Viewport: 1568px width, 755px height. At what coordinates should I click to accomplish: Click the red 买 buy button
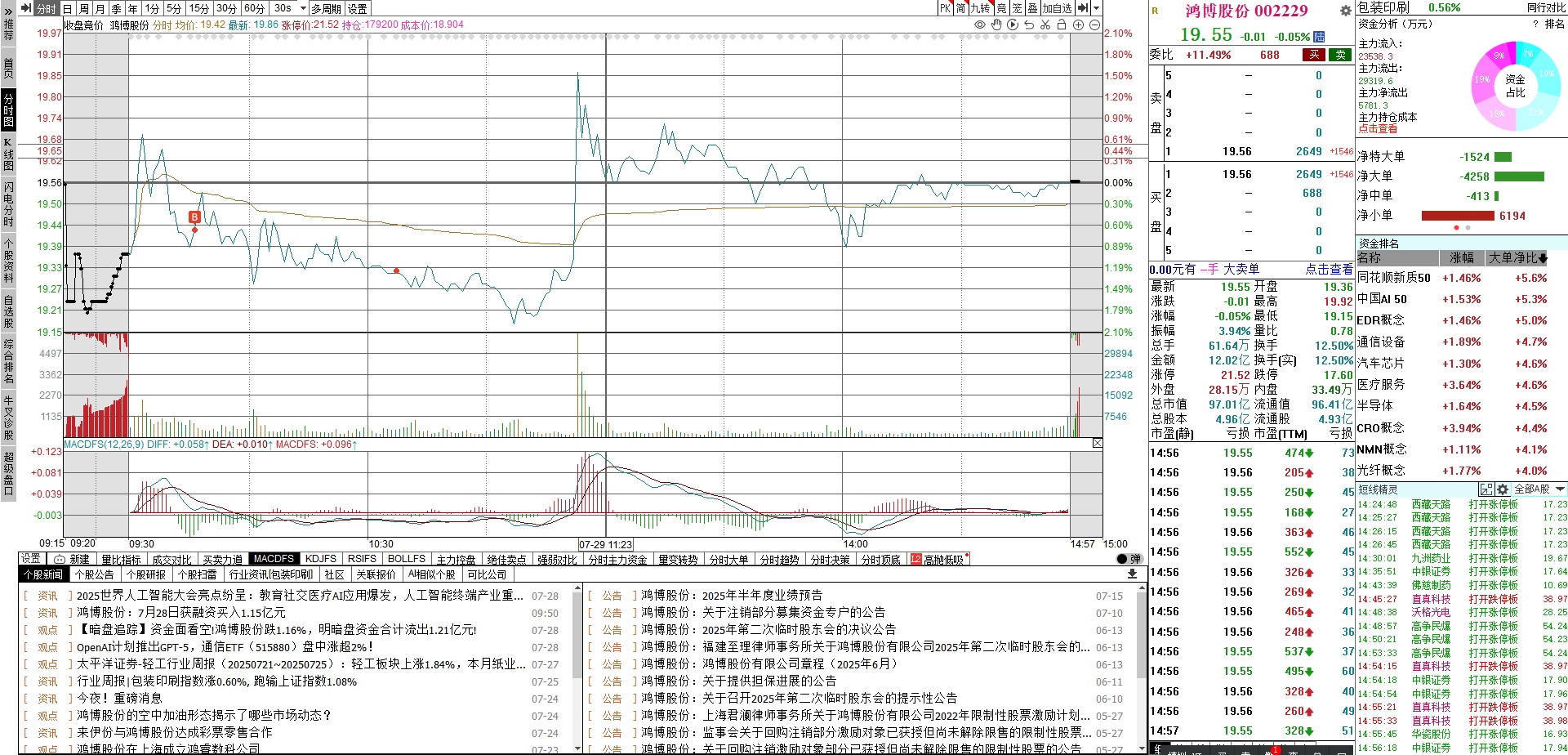[x=1314, y=55]
